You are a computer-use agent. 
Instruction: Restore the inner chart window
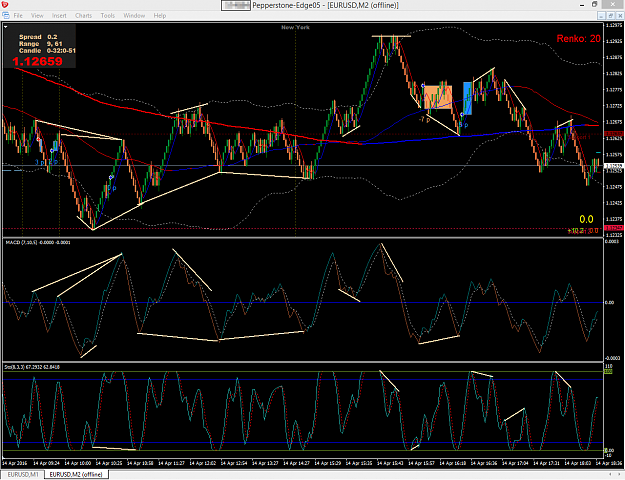(611, 16)
